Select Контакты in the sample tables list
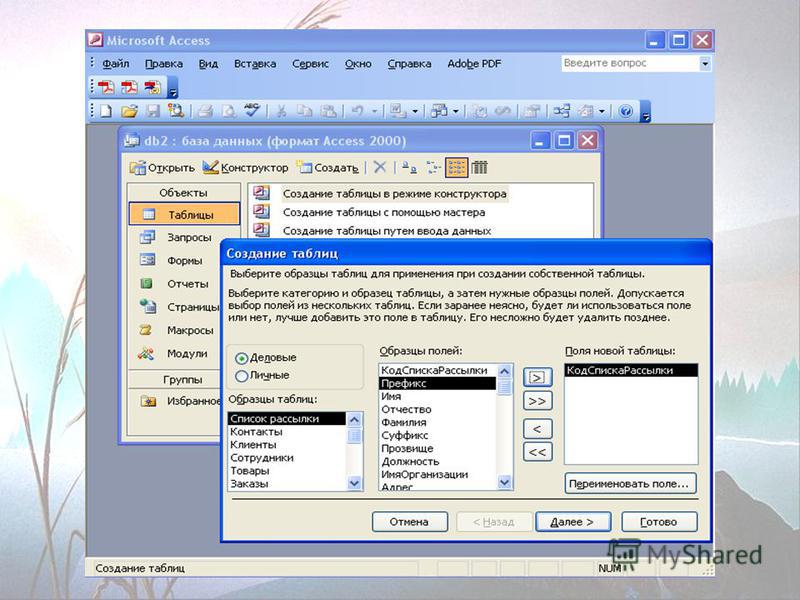800x600 pixels. [287, 432]
